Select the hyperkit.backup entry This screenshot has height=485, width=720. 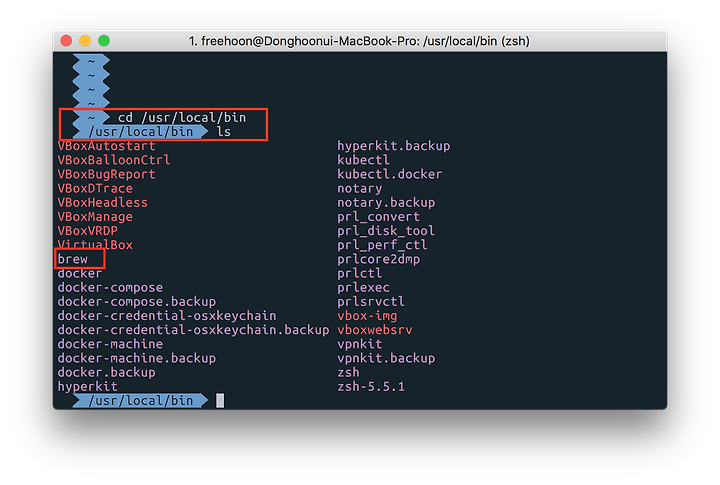tap(394, 146)
